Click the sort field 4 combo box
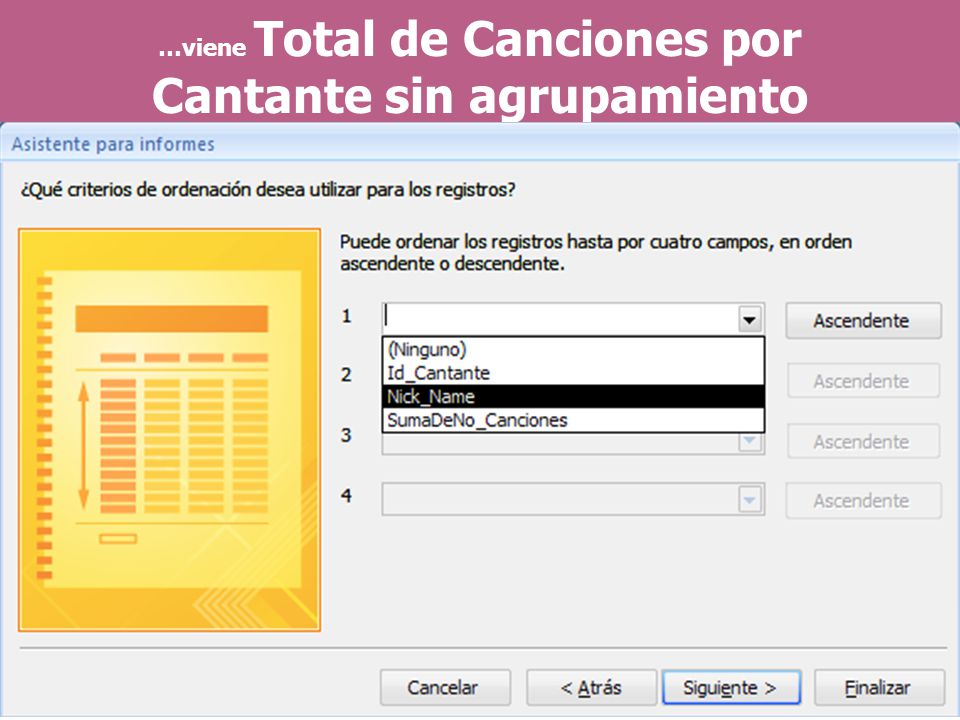Image resolution: width=960 pixels, height=720 pixels. pyautogui.click(x=573, y=500)
